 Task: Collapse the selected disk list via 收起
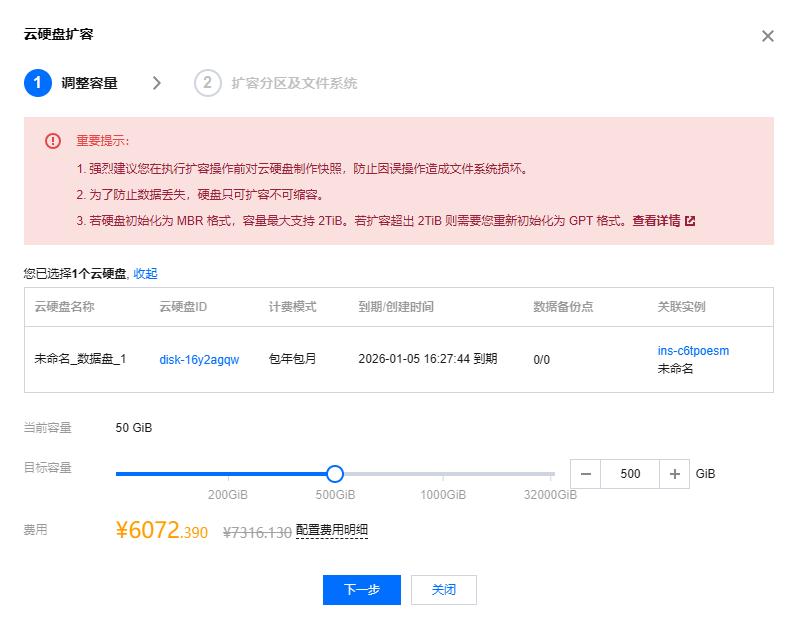145,273
